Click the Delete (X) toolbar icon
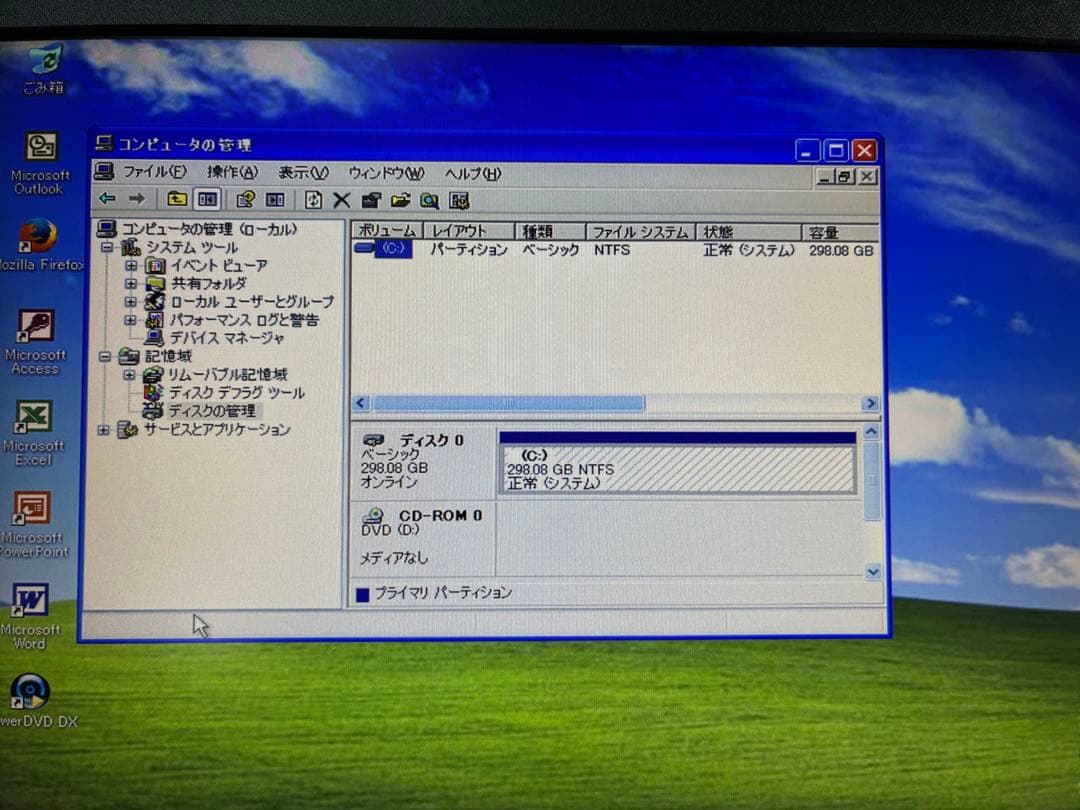This screenshot has width=1080, height=810. (341, 200)
